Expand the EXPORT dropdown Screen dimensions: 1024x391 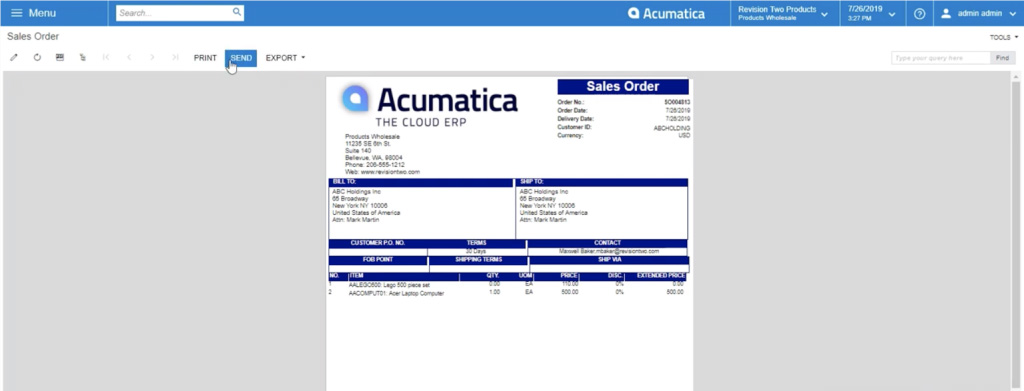285,58
